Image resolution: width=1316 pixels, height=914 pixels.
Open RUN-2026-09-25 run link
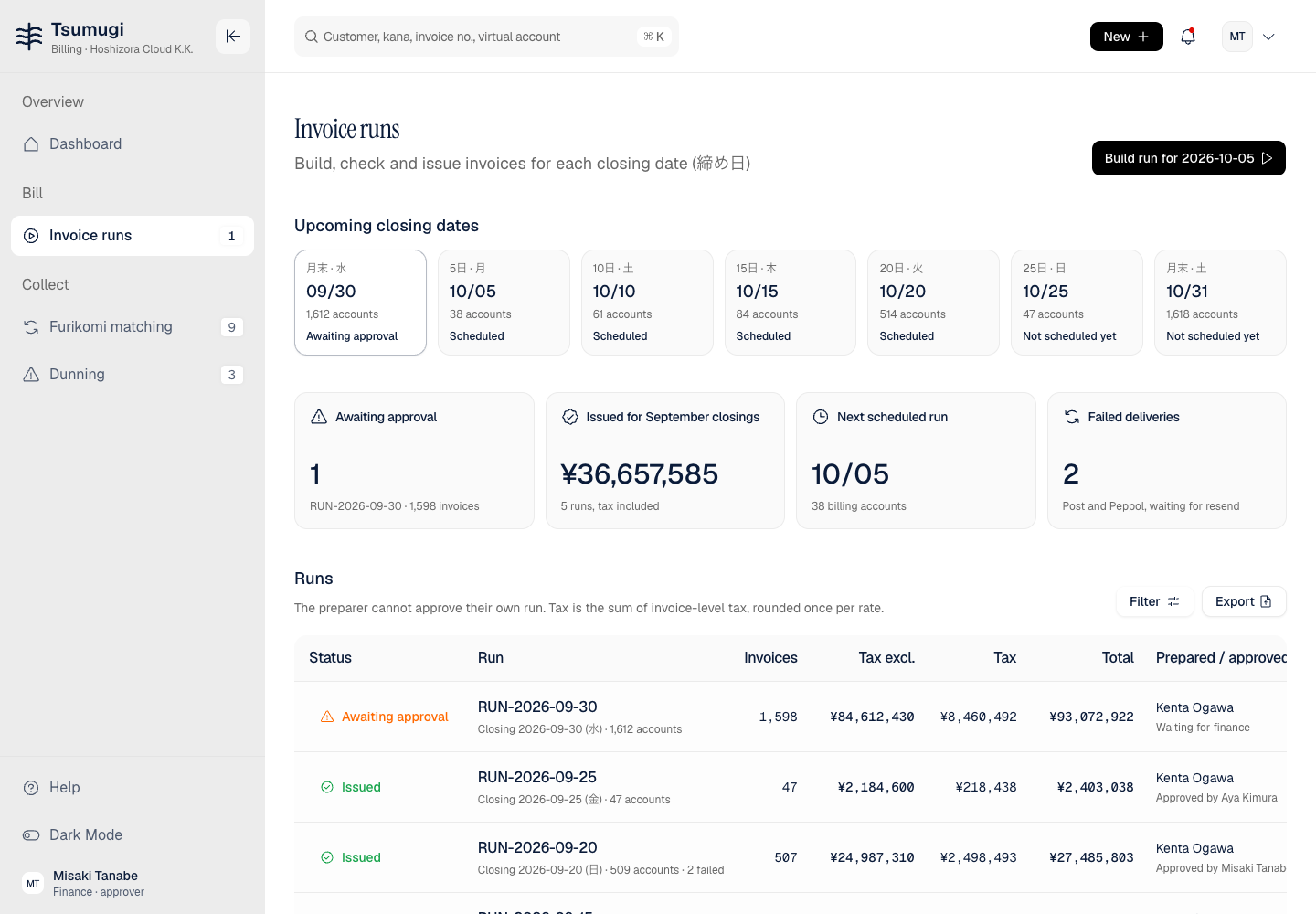pyautogui.click(x=537, y=777)
